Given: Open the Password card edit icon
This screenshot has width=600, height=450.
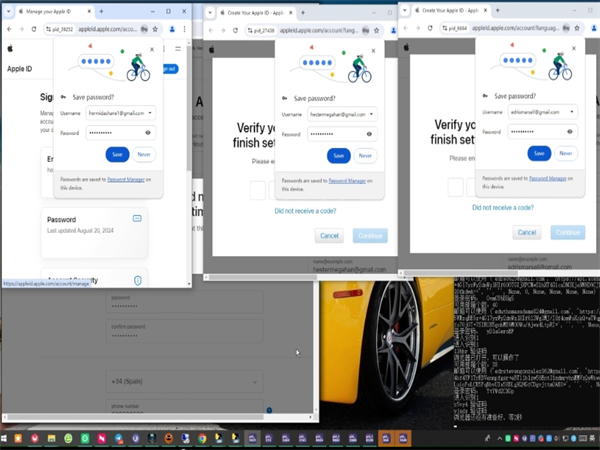Looking at the screenshot, I should (137, 218).
